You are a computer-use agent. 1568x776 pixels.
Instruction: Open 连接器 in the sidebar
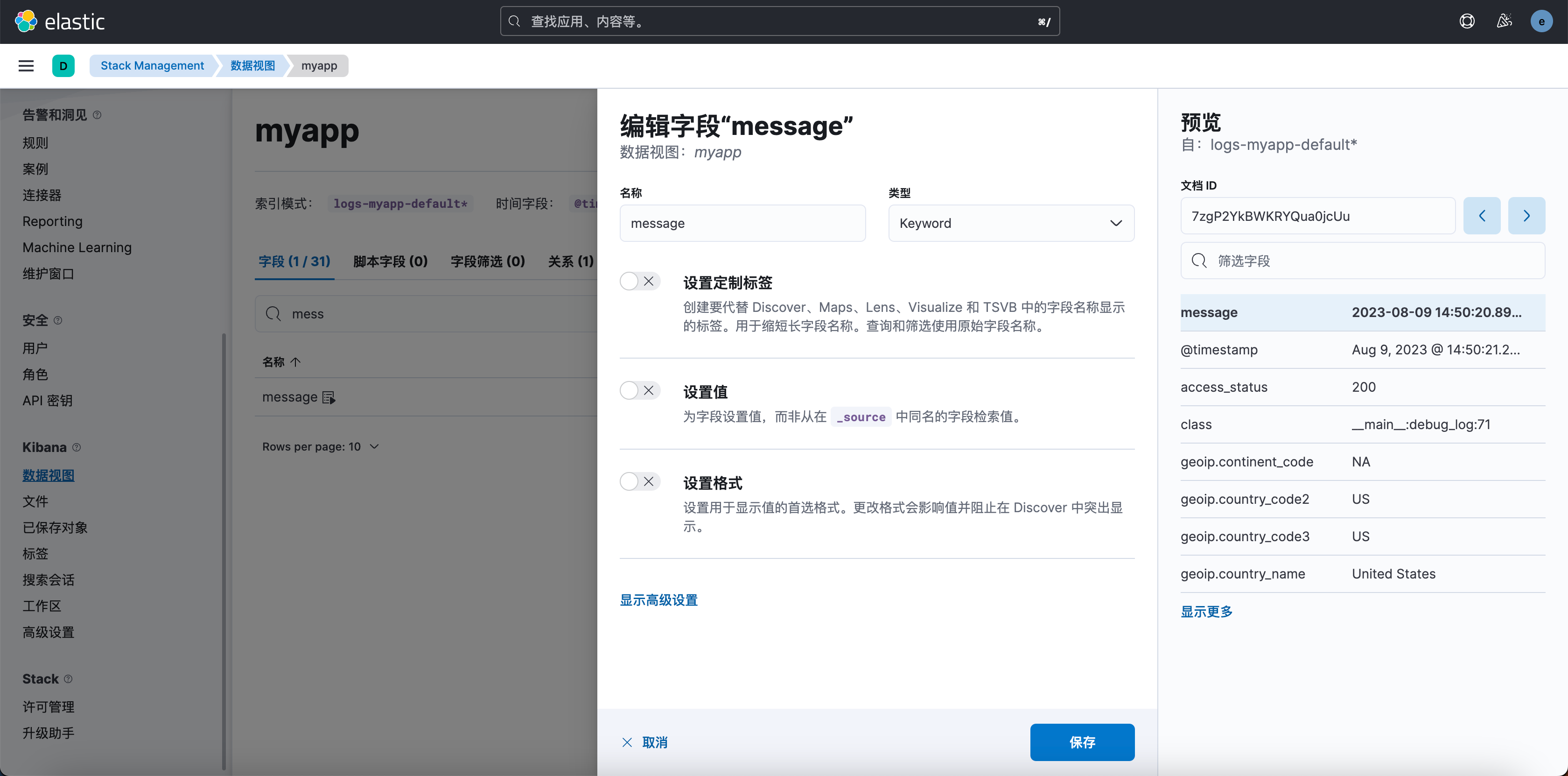click(42, 195)
